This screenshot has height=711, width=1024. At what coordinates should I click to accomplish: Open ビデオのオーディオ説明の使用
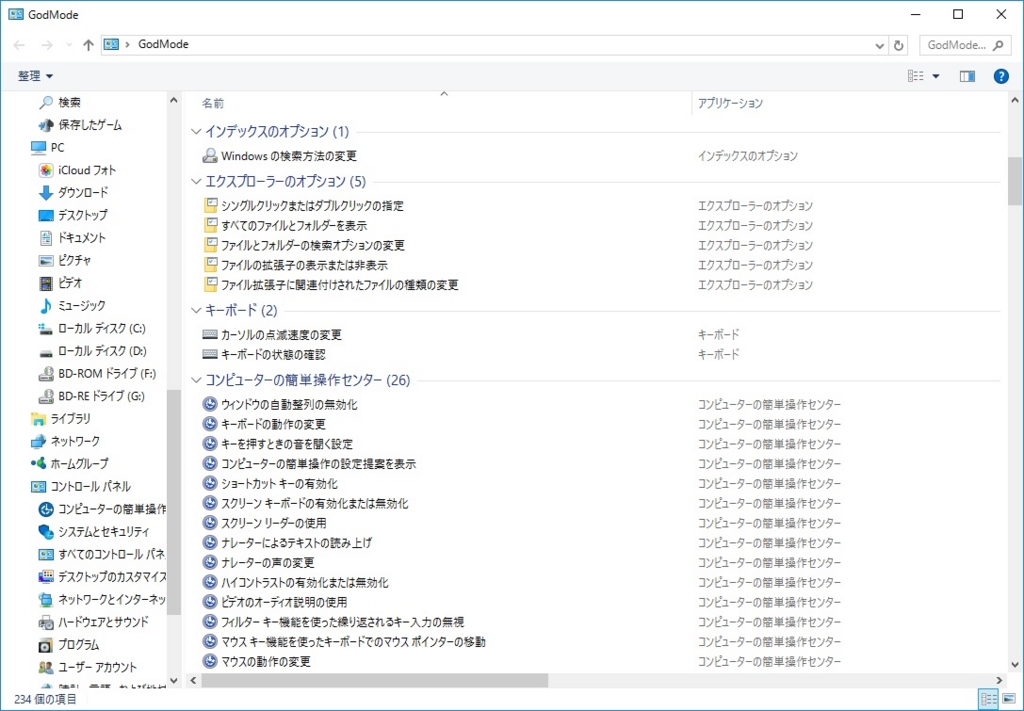[284, 602]
